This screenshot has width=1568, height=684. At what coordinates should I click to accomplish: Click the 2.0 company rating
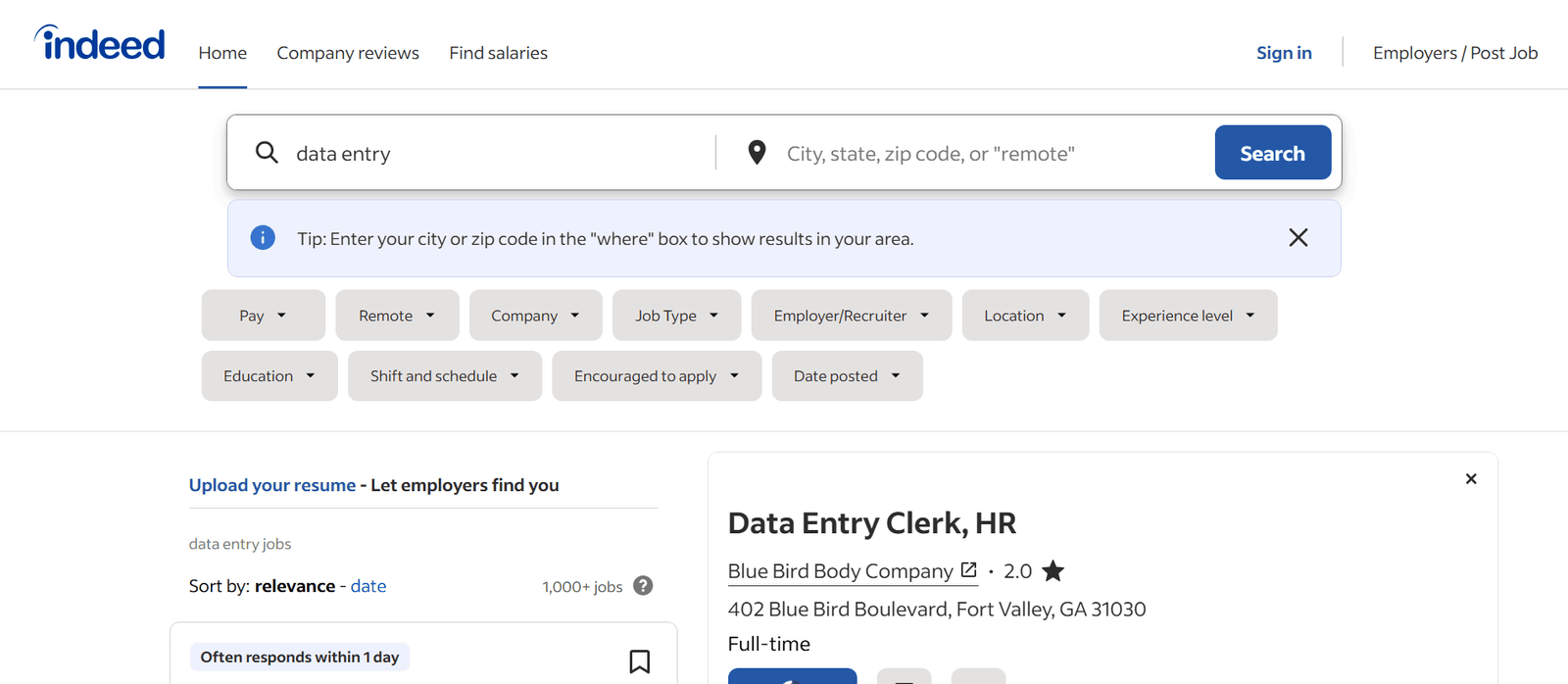pos(1017,571)
